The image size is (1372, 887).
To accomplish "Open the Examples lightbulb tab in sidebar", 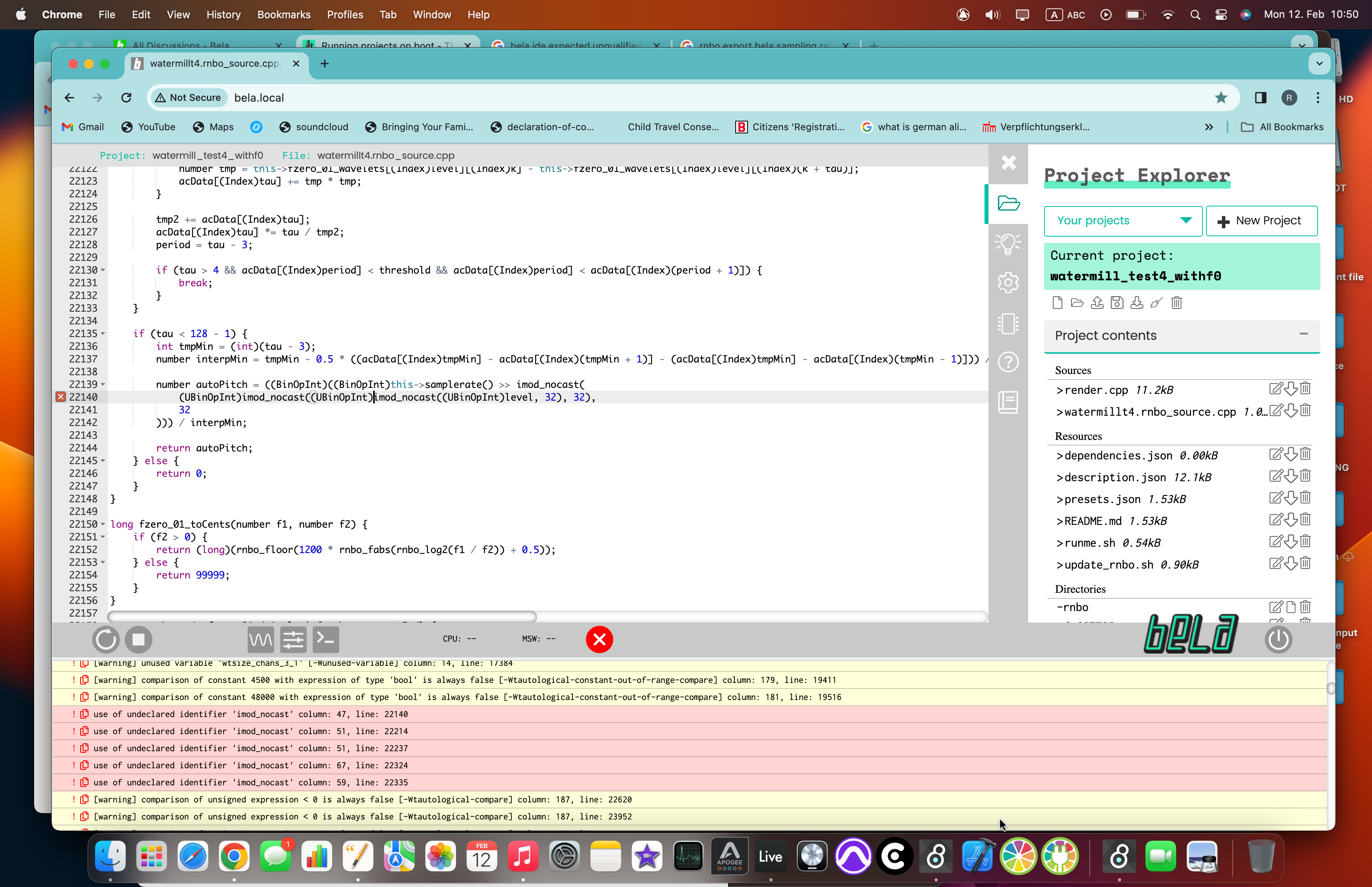I will [1008, 244].
